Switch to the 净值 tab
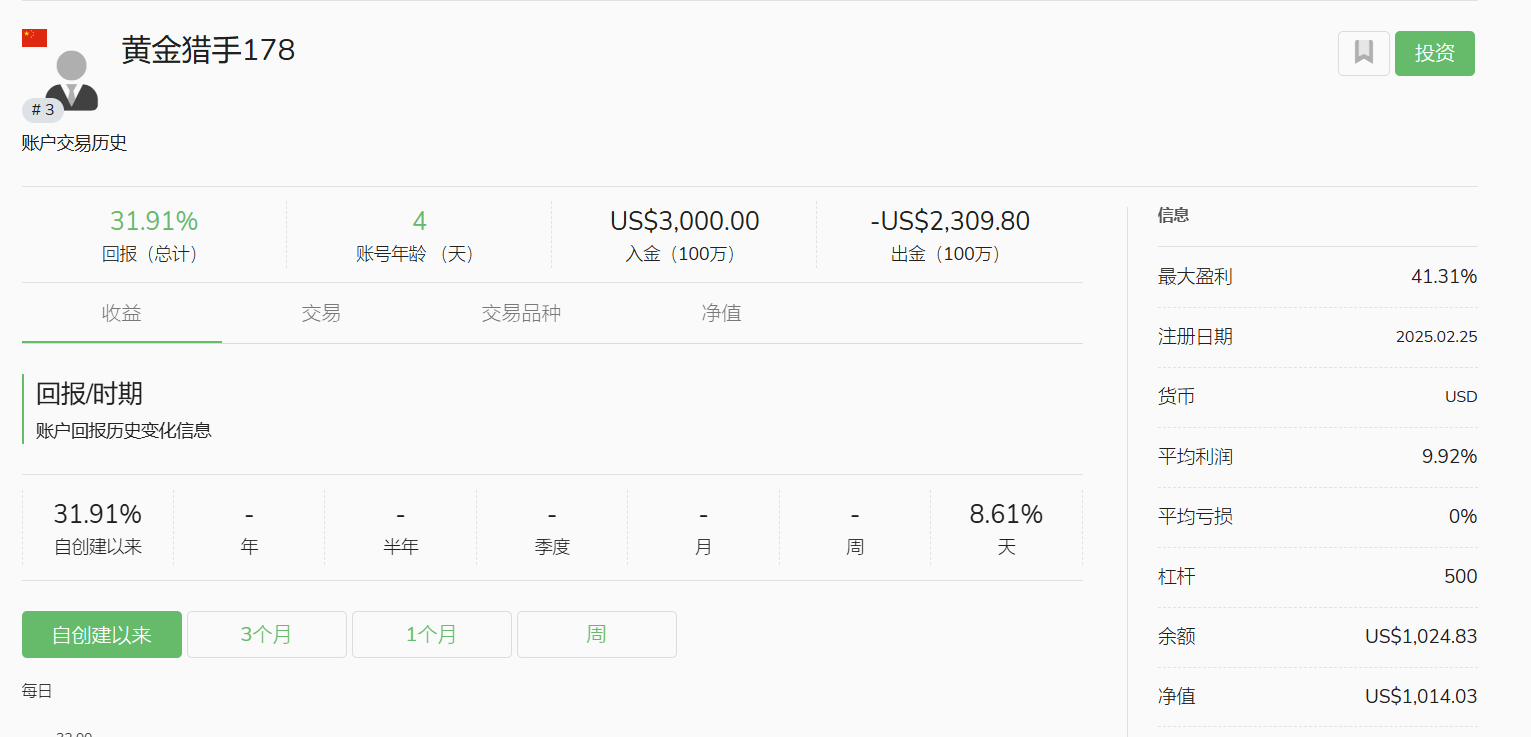The height and width of the screenshot is (737, 1531). pyautogui.click(x=721, y=313)
